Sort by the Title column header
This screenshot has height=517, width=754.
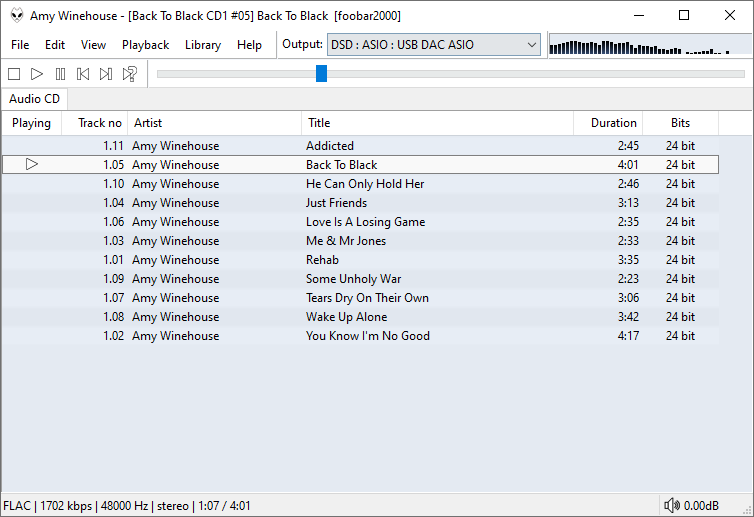click(438, 123)
